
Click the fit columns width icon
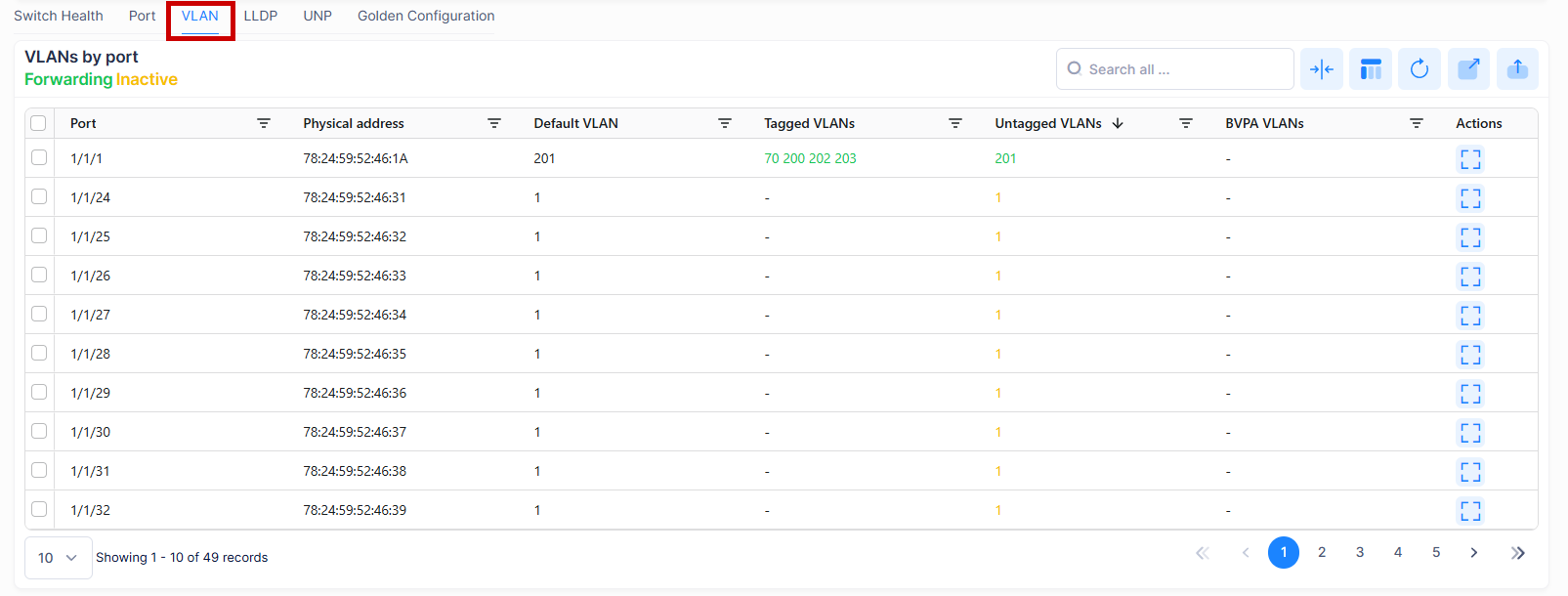1321,69
